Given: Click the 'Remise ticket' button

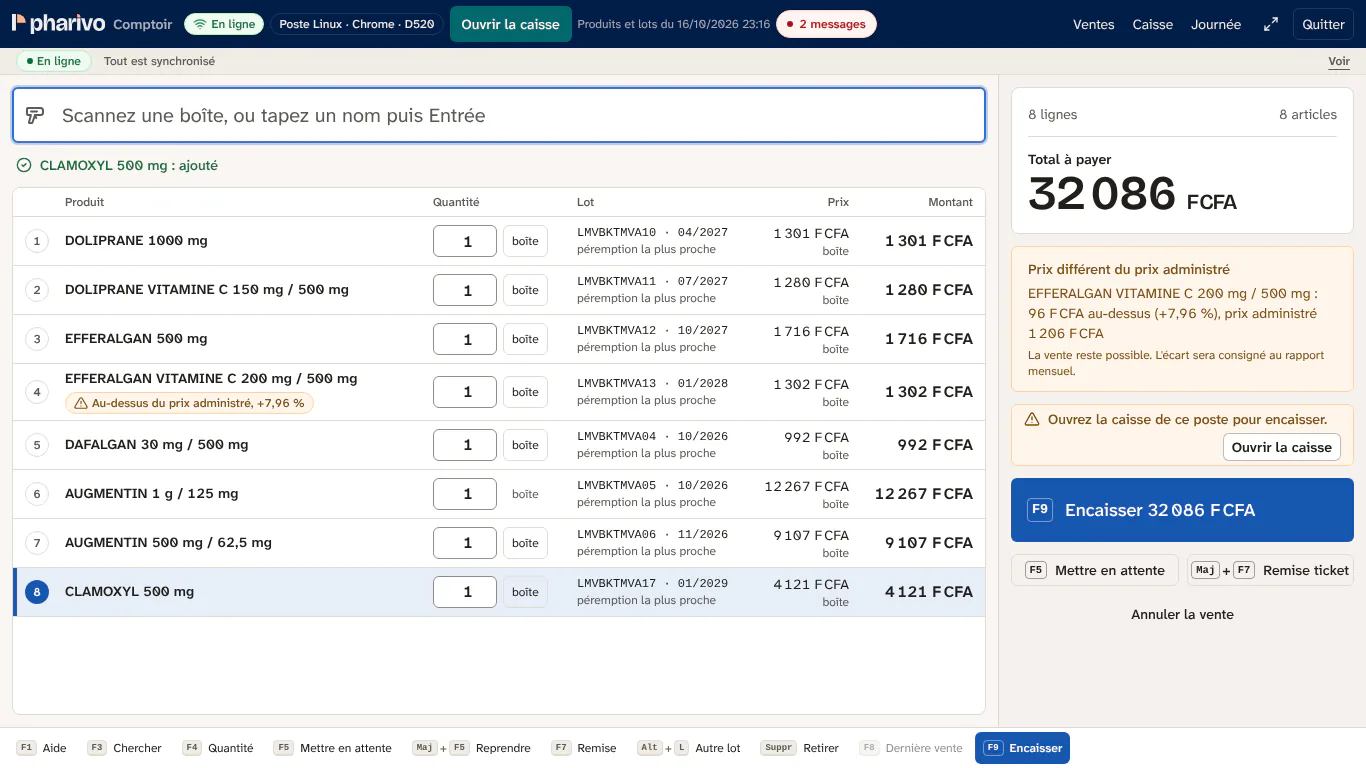Looking at the screenshot, I should pos(1270,570).
